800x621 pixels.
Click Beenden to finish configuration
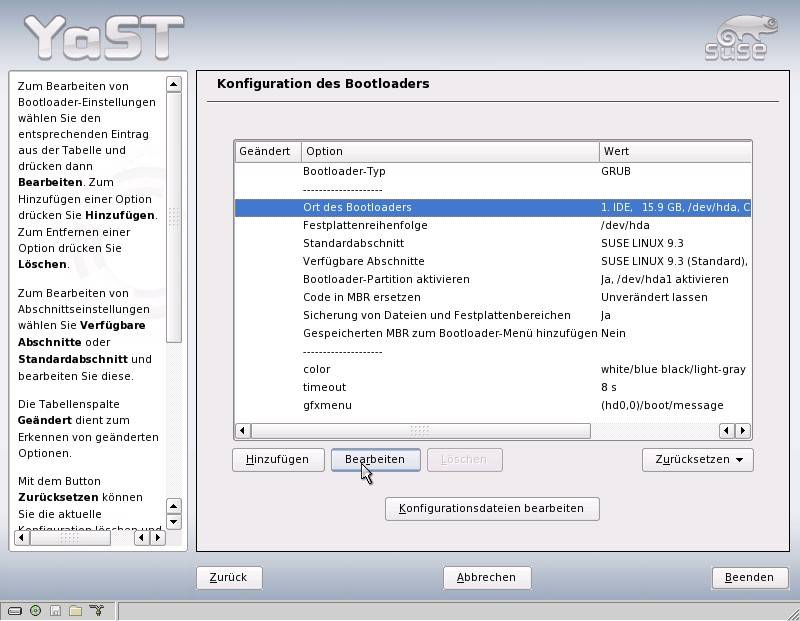749,577
